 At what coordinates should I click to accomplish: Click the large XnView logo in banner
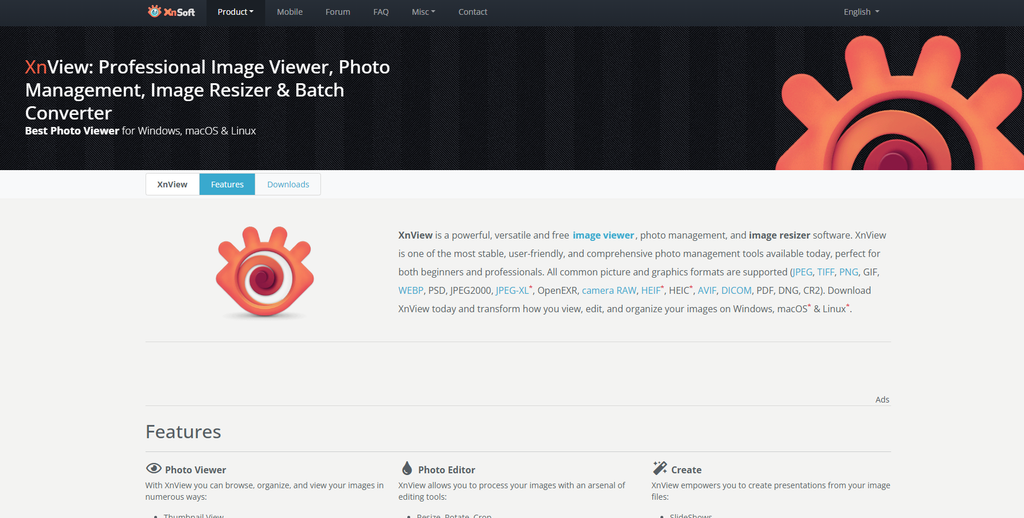point(900,103)
